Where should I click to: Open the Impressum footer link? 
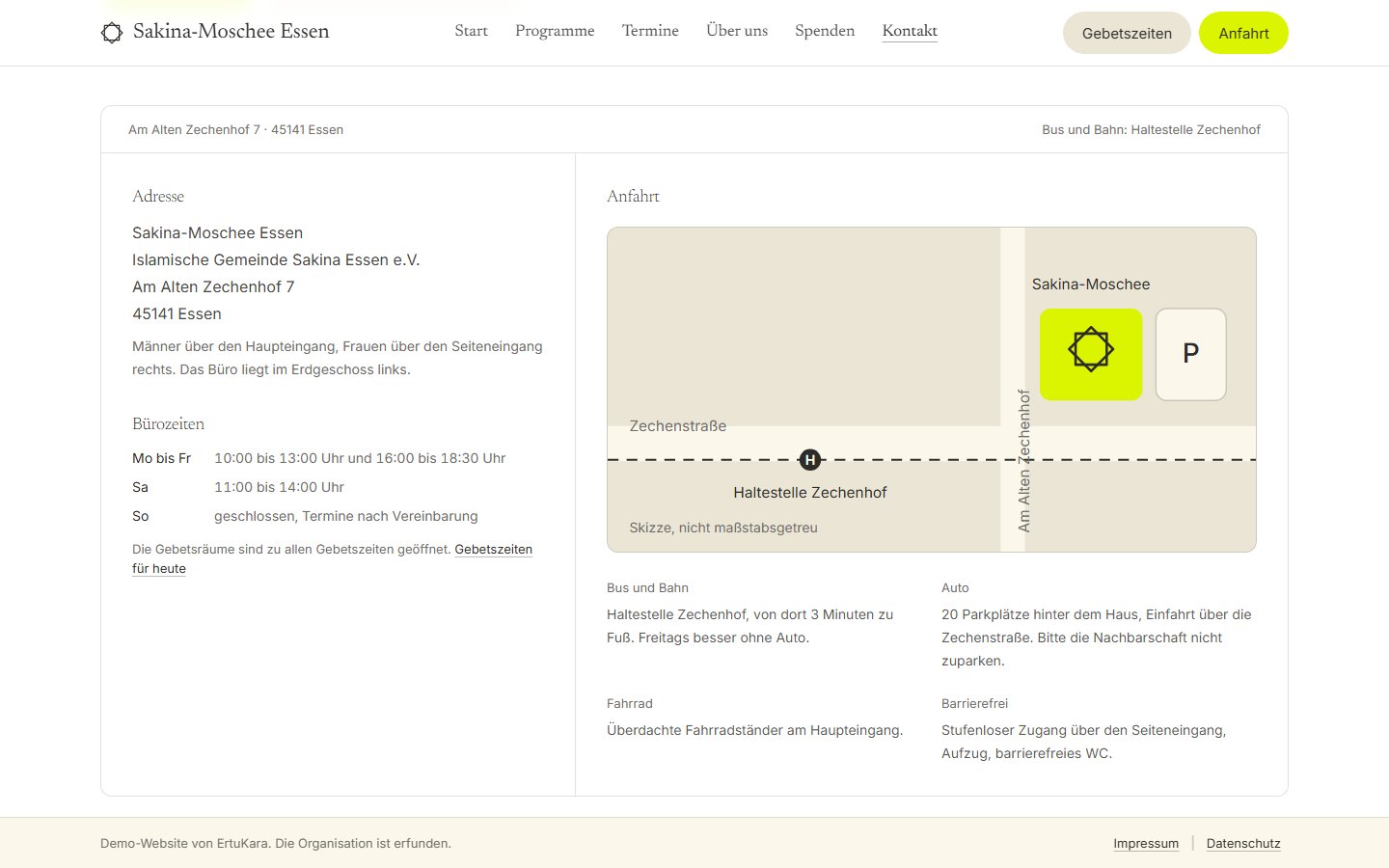coord(1146,844)
